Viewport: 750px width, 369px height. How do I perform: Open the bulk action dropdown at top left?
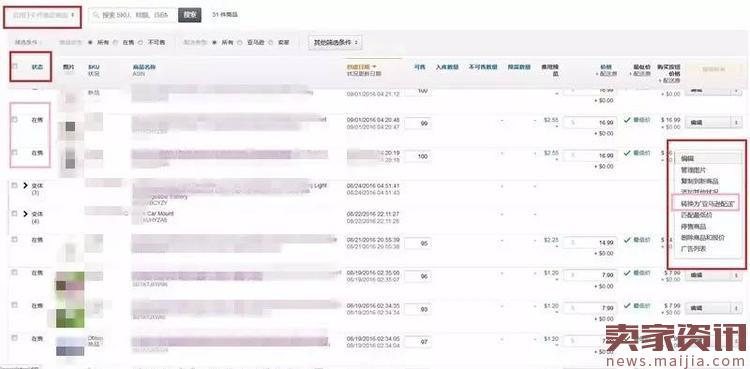point(44,15)
